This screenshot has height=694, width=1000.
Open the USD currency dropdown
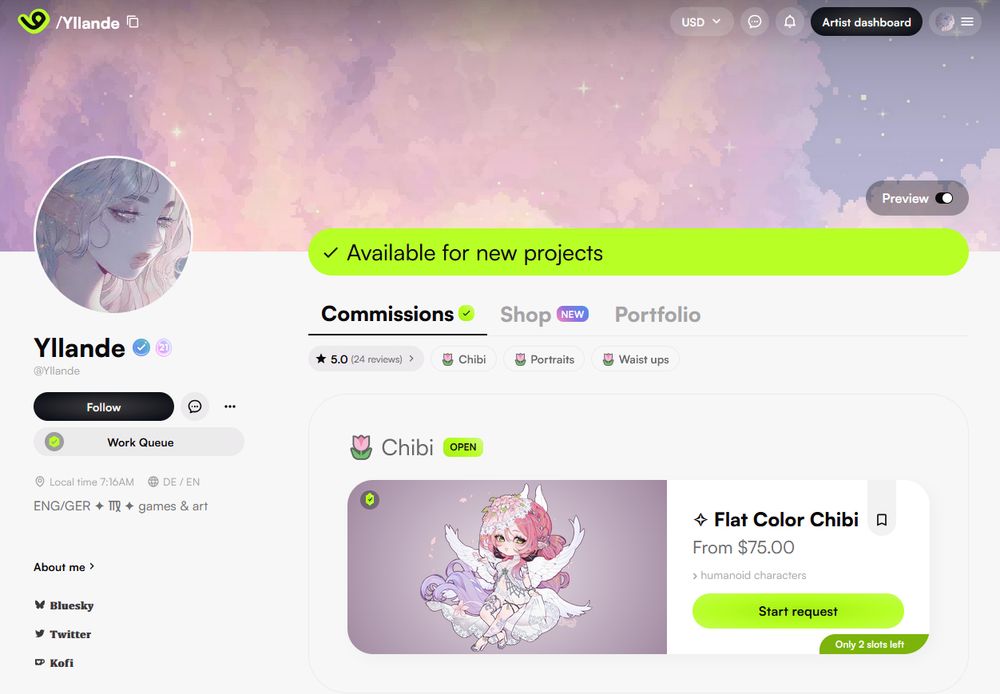point(701,22)
